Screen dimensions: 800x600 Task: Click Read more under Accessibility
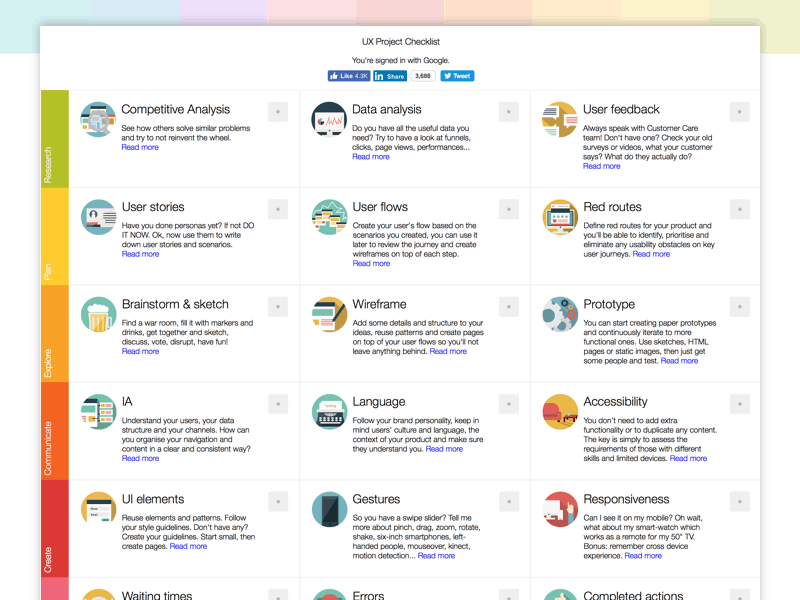(x=688, y=458)
